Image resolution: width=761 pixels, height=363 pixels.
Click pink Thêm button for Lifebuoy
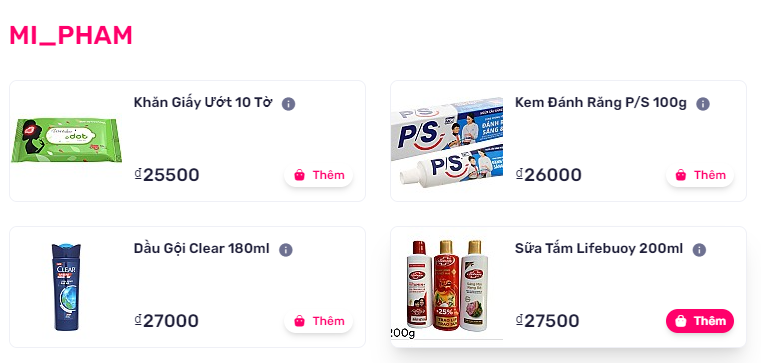[700, 321]
